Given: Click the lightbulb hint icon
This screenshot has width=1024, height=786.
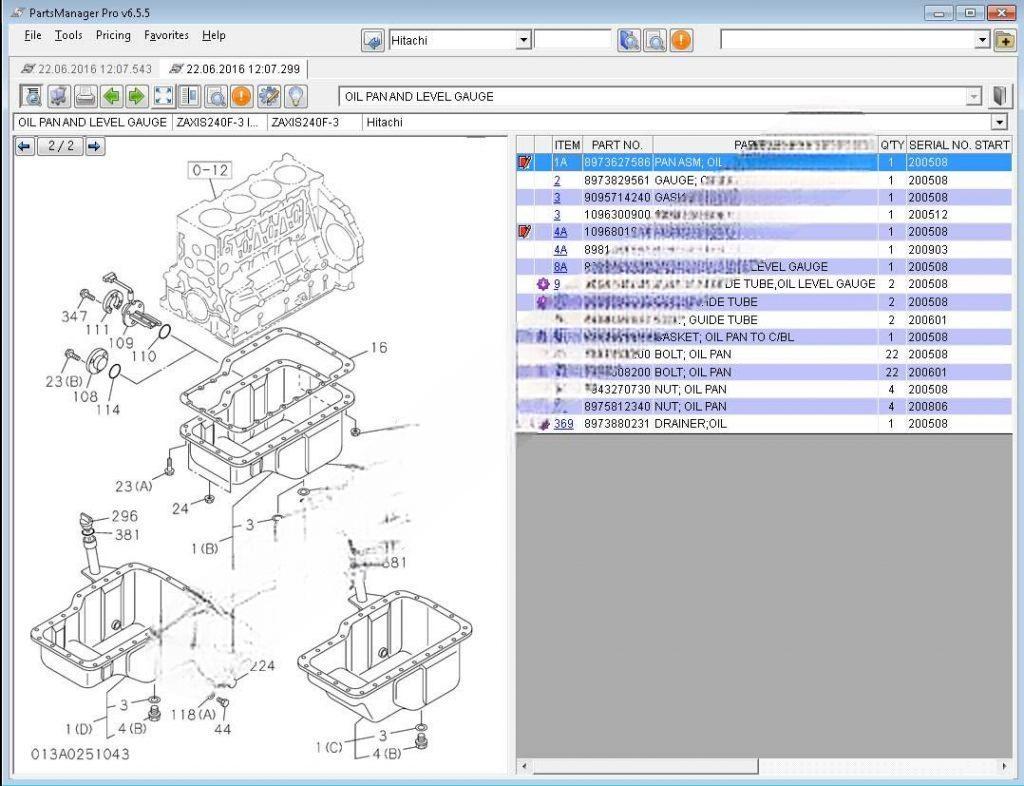Looking at the screenshot, I should (x=295, y=97).
